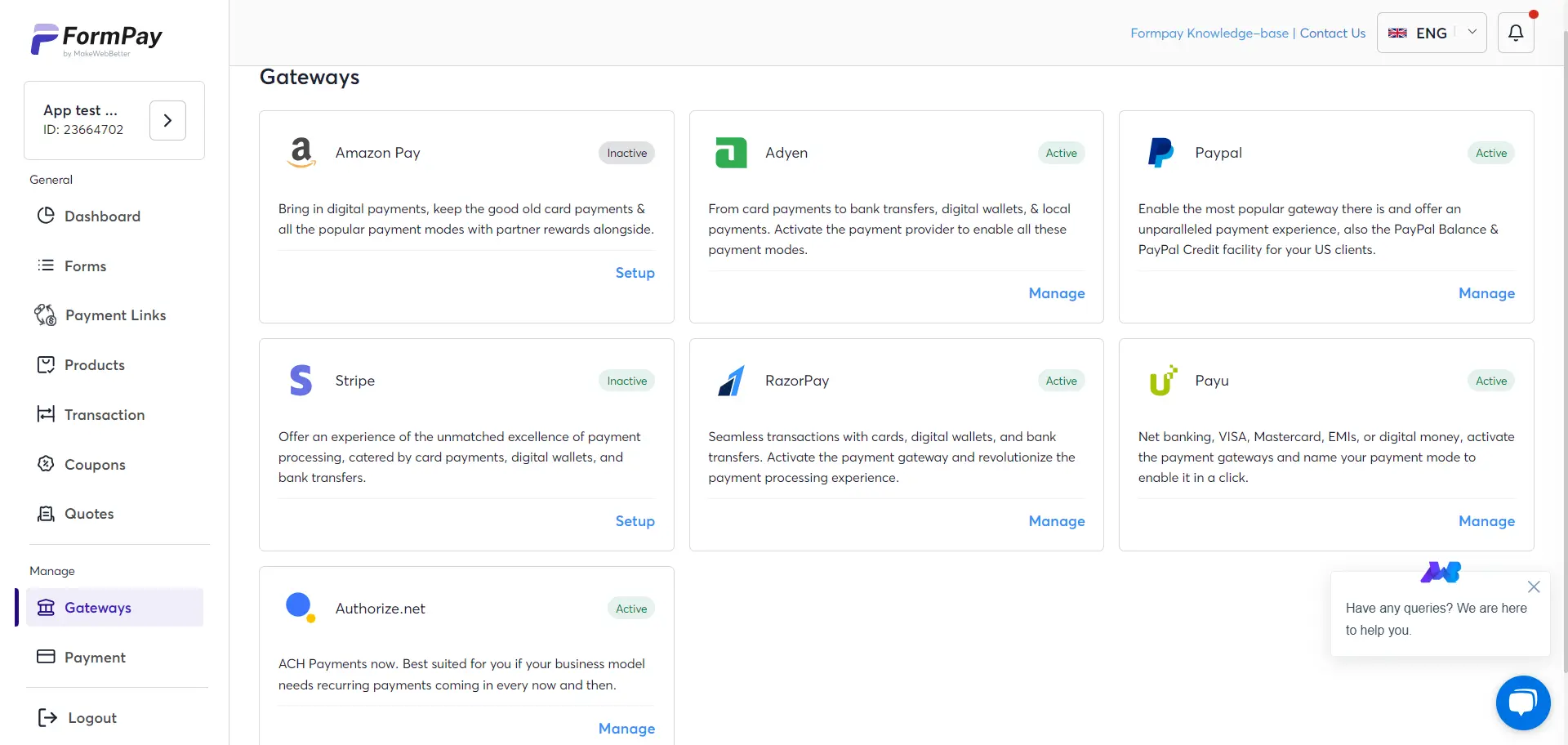Open Payment Links section
The width and height of the screenshot is (1568, 745).
[114, 315]
